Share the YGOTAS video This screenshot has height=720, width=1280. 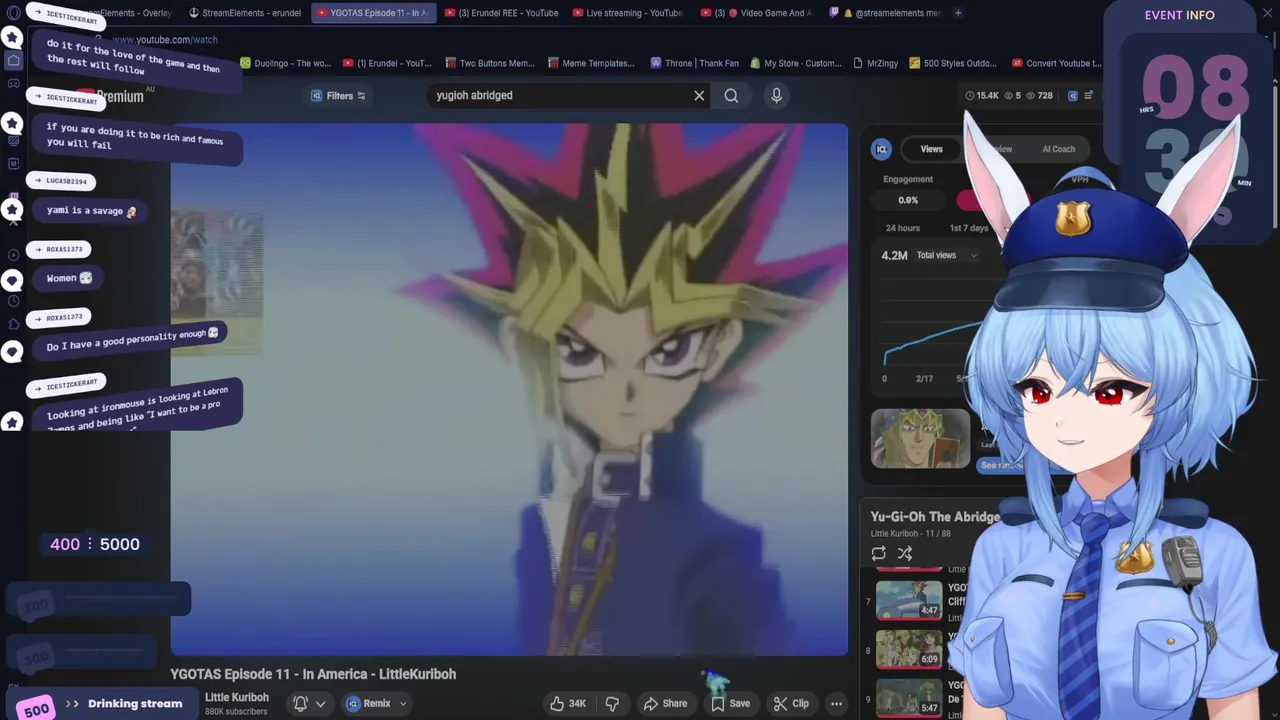click(665, 703)
